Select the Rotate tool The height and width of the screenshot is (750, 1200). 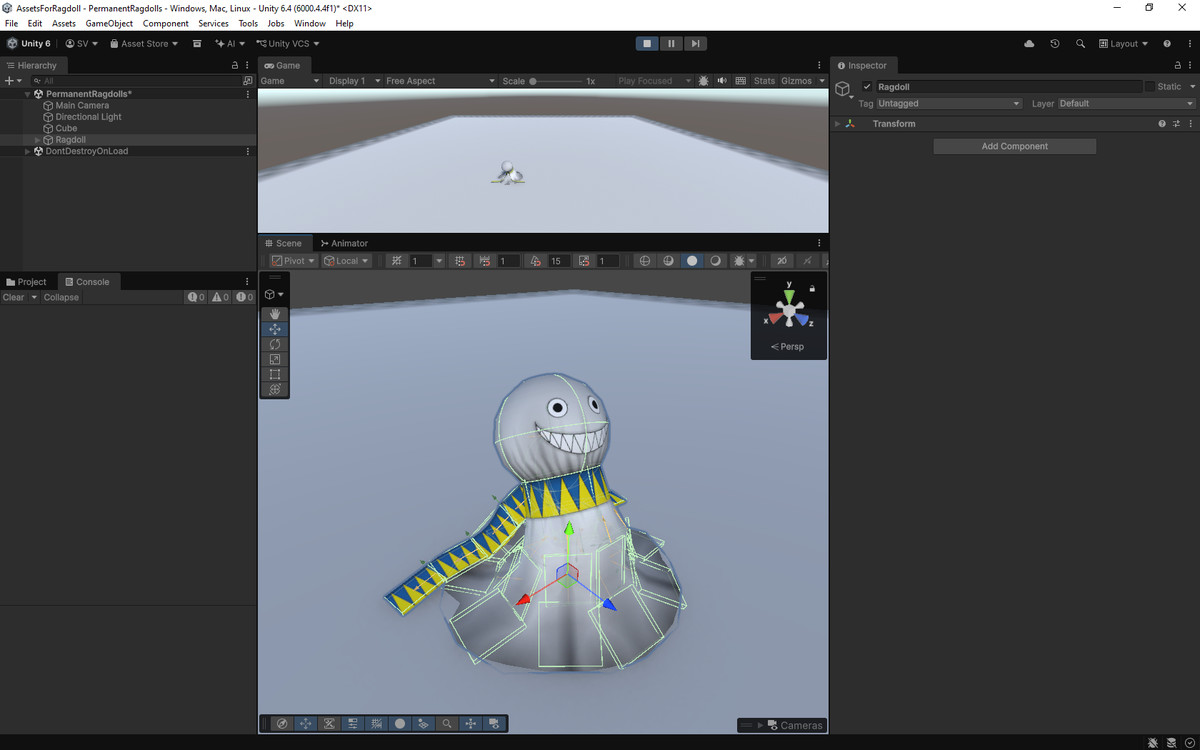(x=275, y=344)
